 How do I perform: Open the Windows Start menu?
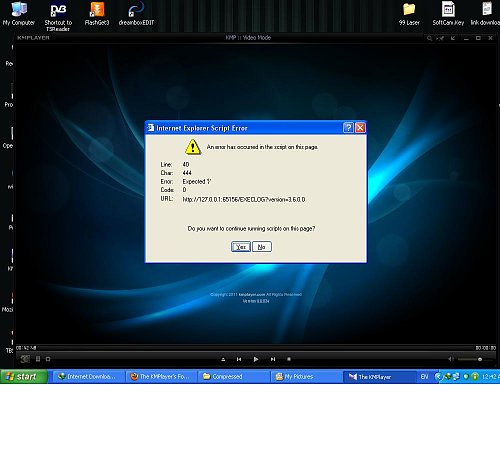[23, 377]
